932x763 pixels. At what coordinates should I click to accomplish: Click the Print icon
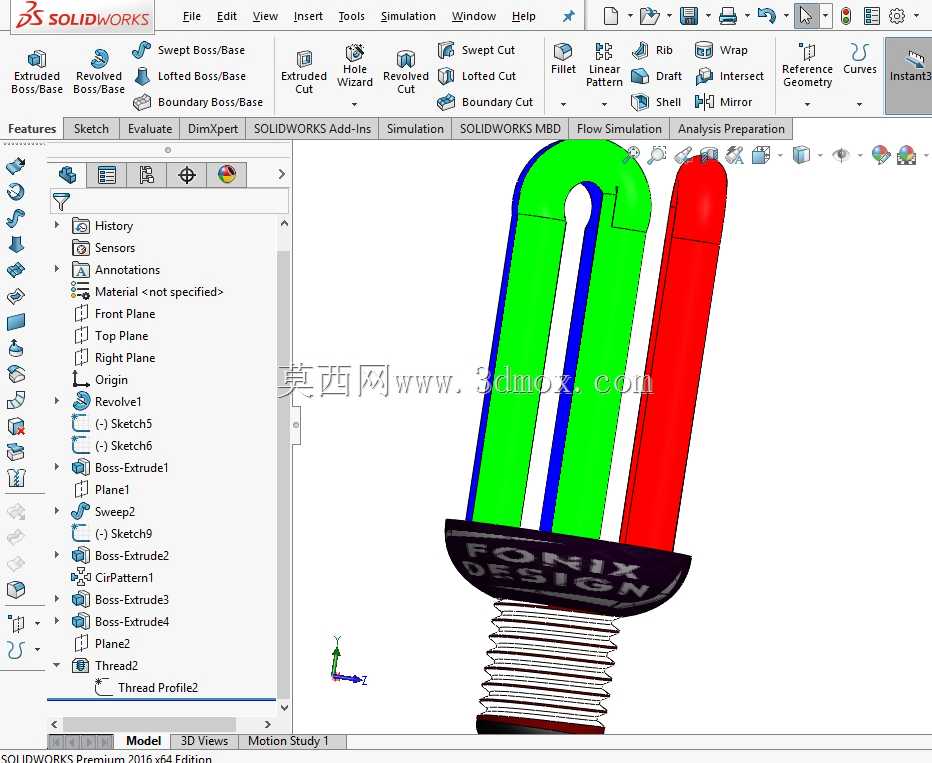click(x=728, y=16)
